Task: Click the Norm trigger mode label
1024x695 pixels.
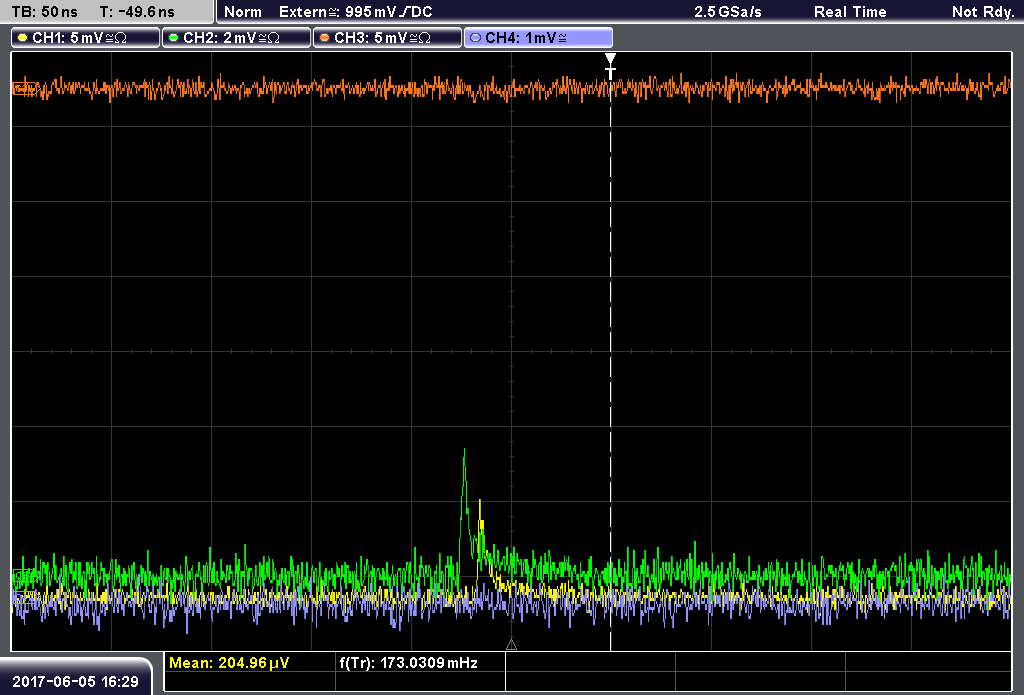Action: tap(243, 12)
